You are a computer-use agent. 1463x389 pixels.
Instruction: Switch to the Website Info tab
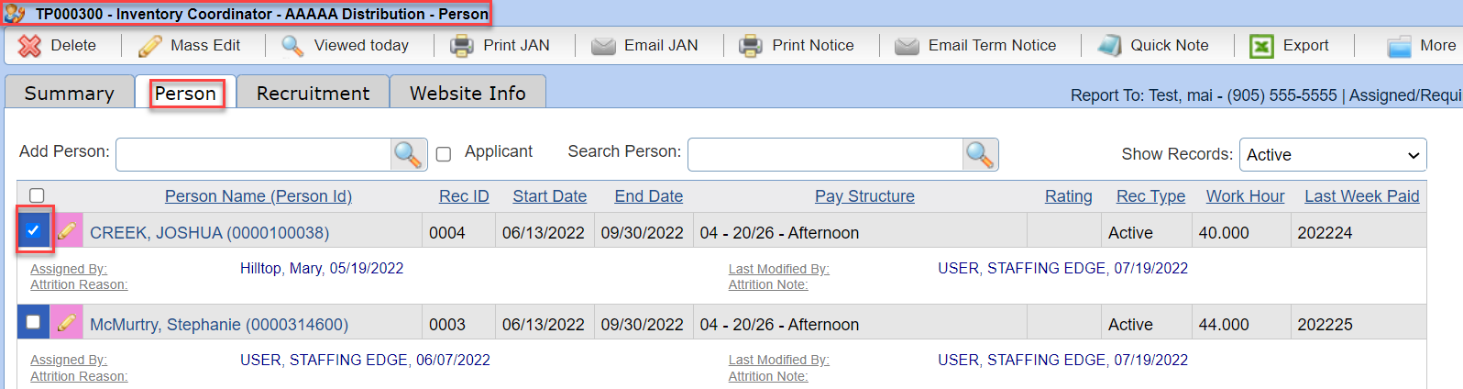[x=468, y=93]
